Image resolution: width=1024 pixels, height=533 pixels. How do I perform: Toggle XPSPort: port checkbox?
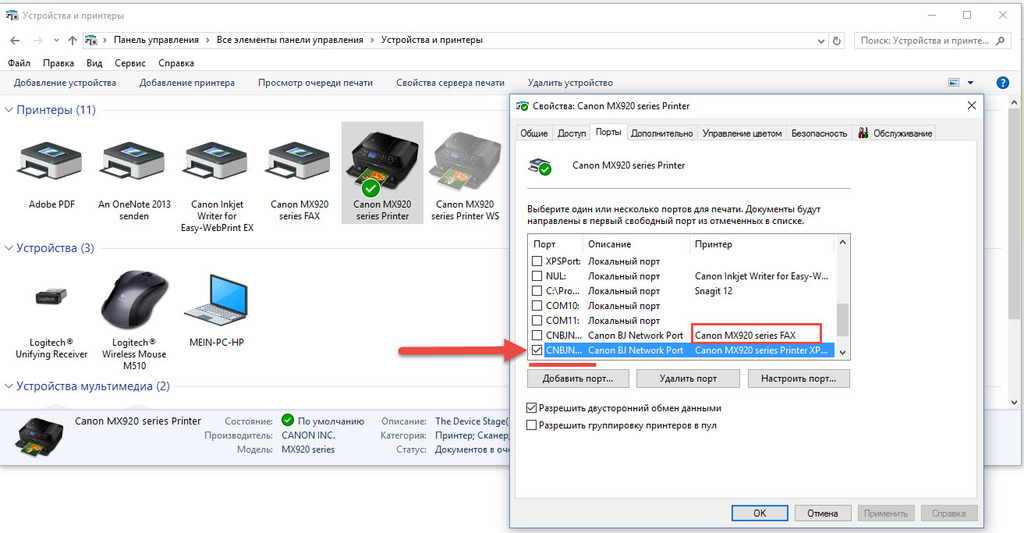(537, 261)
